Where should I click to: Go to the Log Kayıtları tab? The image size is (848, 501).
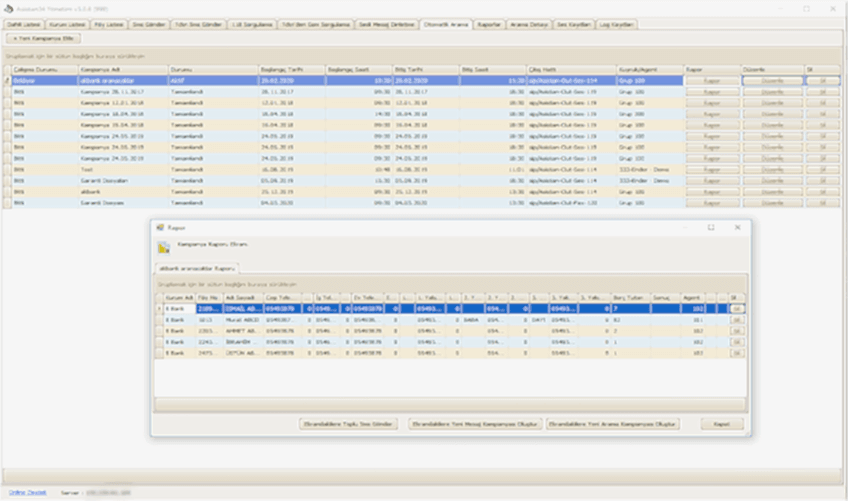tap(617, 23)
